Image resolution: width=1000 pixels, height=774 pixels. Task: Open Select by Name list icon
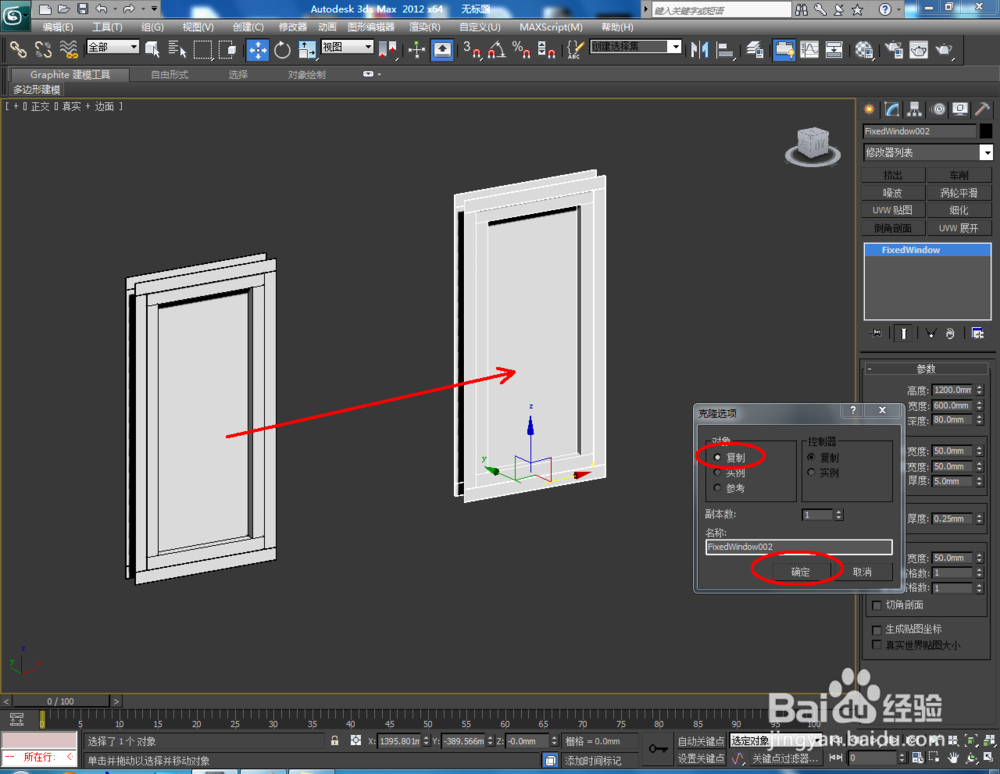coord(177,49)
